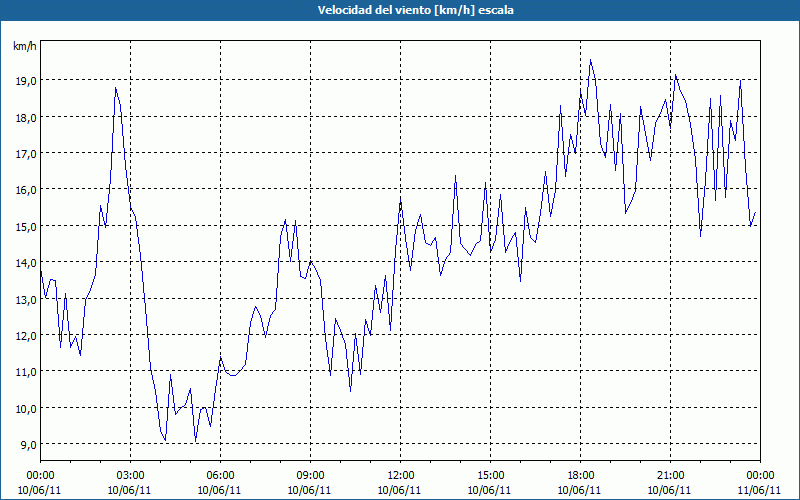800x500 pixels.
Task: Click the '03:00' time axis label
Action: (130, 476)
